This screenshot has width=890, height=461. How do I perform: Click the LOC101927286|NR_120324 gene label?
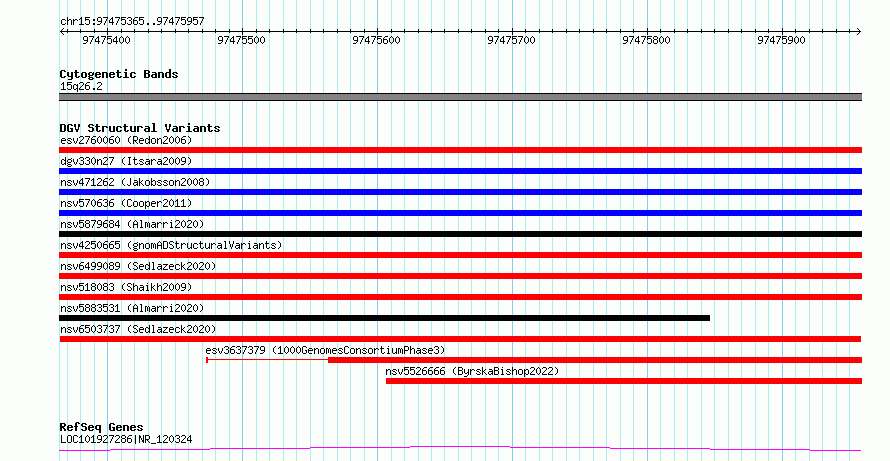point(126,439)
